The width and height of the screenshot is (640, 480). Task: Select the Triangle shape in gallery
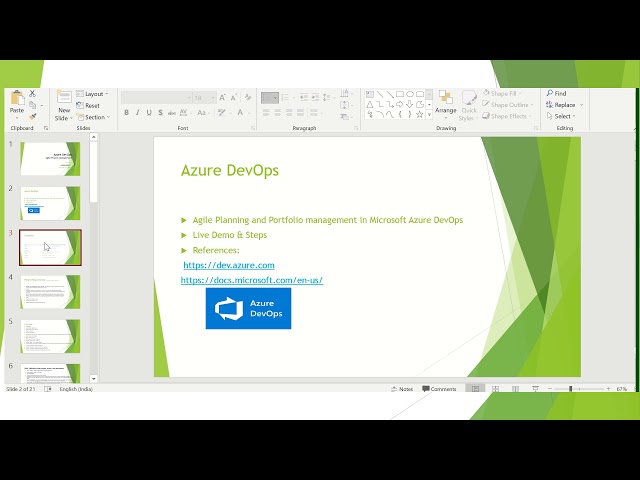(370, 104)
